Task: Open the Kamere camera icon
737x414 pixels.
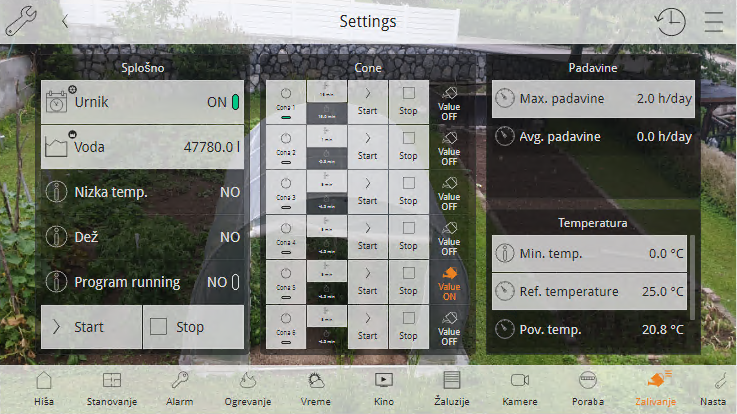Action: pos(519,387)
